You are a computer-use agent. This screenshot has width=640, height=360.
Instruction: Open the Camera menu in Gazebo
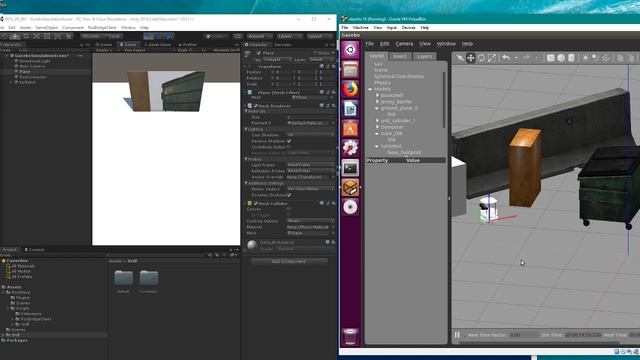click(404, 44)
